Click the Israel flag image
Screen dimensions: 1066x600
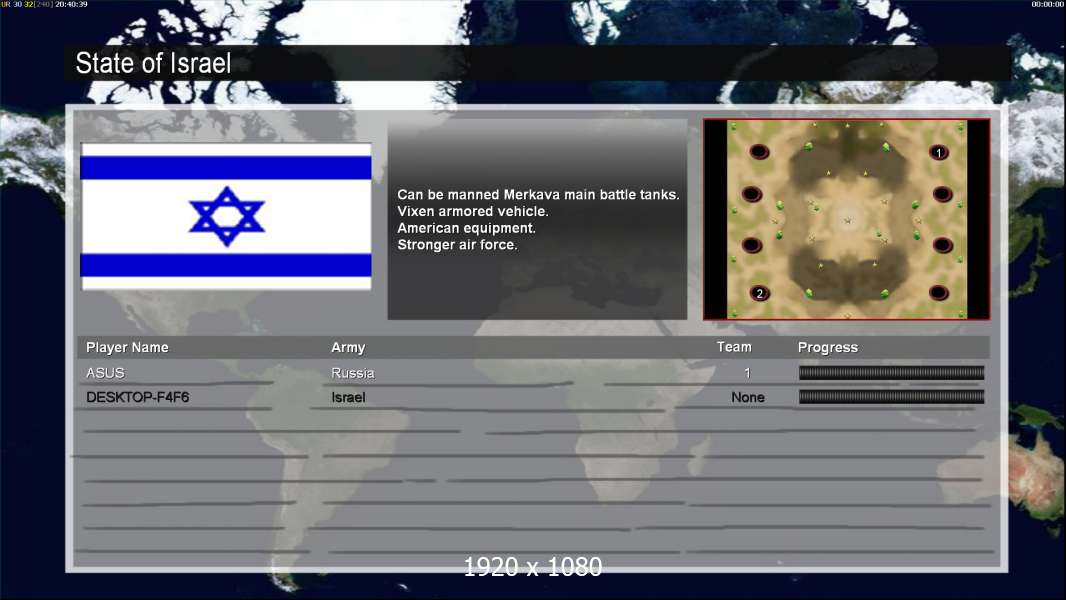pyautogui.click(x=226, y=216)
